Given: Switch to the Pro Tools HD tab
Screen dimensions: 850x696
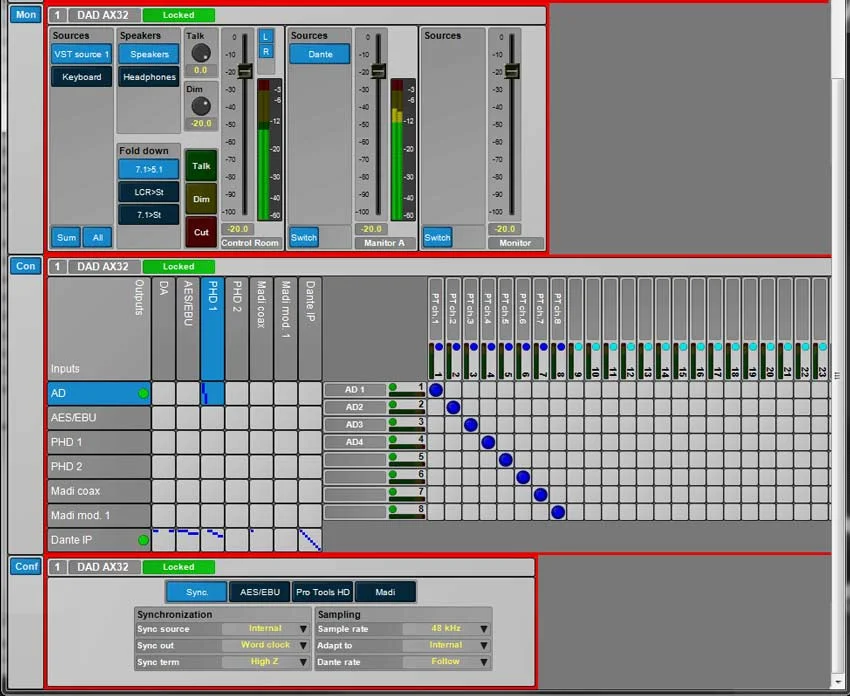Looking at the screenshot, I should click(x=323, y=592).
